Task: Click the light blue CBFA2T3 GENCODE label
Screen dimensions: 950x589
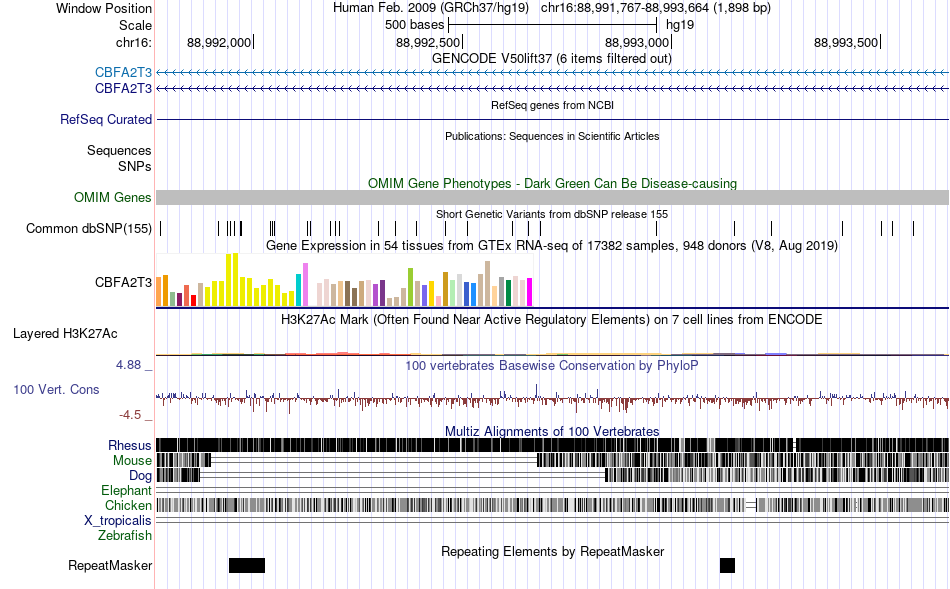Action: coord(123,73)
